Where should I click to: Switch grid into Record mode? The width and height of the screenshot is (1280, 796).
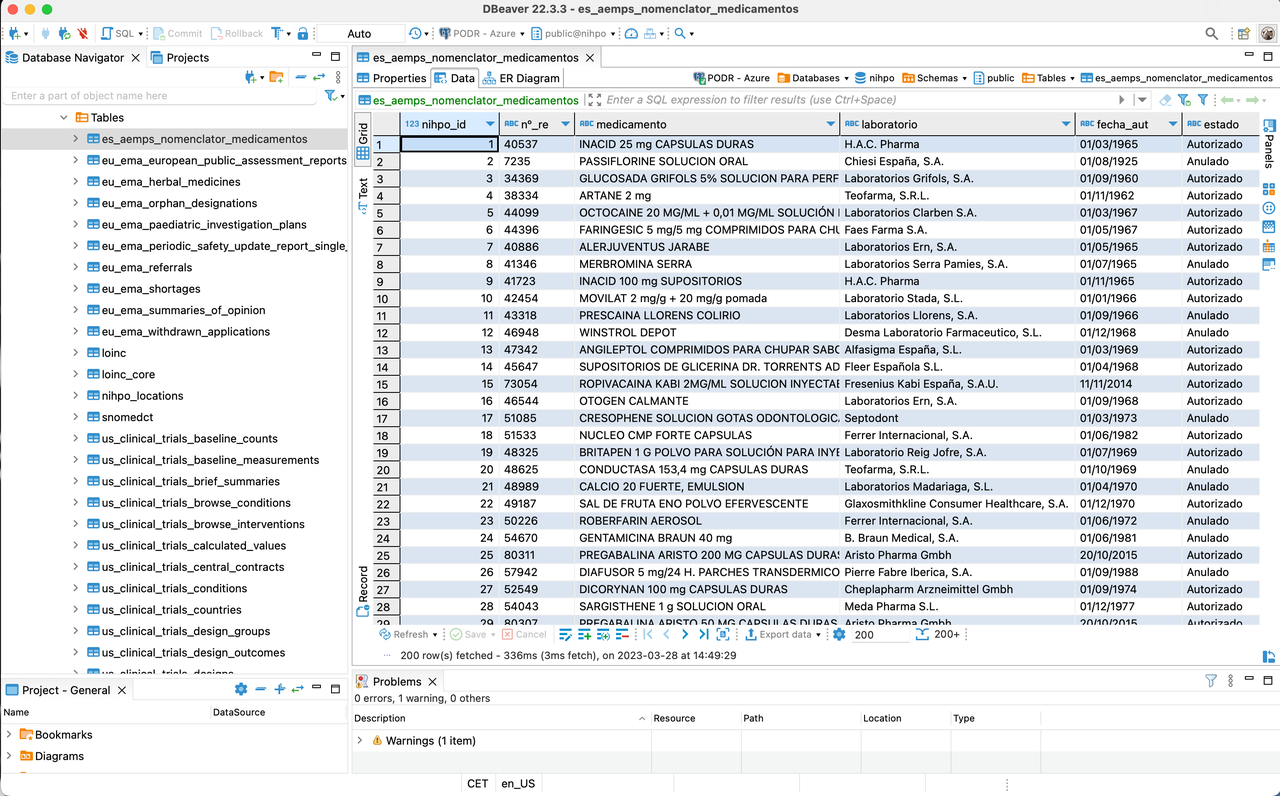pyautogui.click(x=363, y=592)
